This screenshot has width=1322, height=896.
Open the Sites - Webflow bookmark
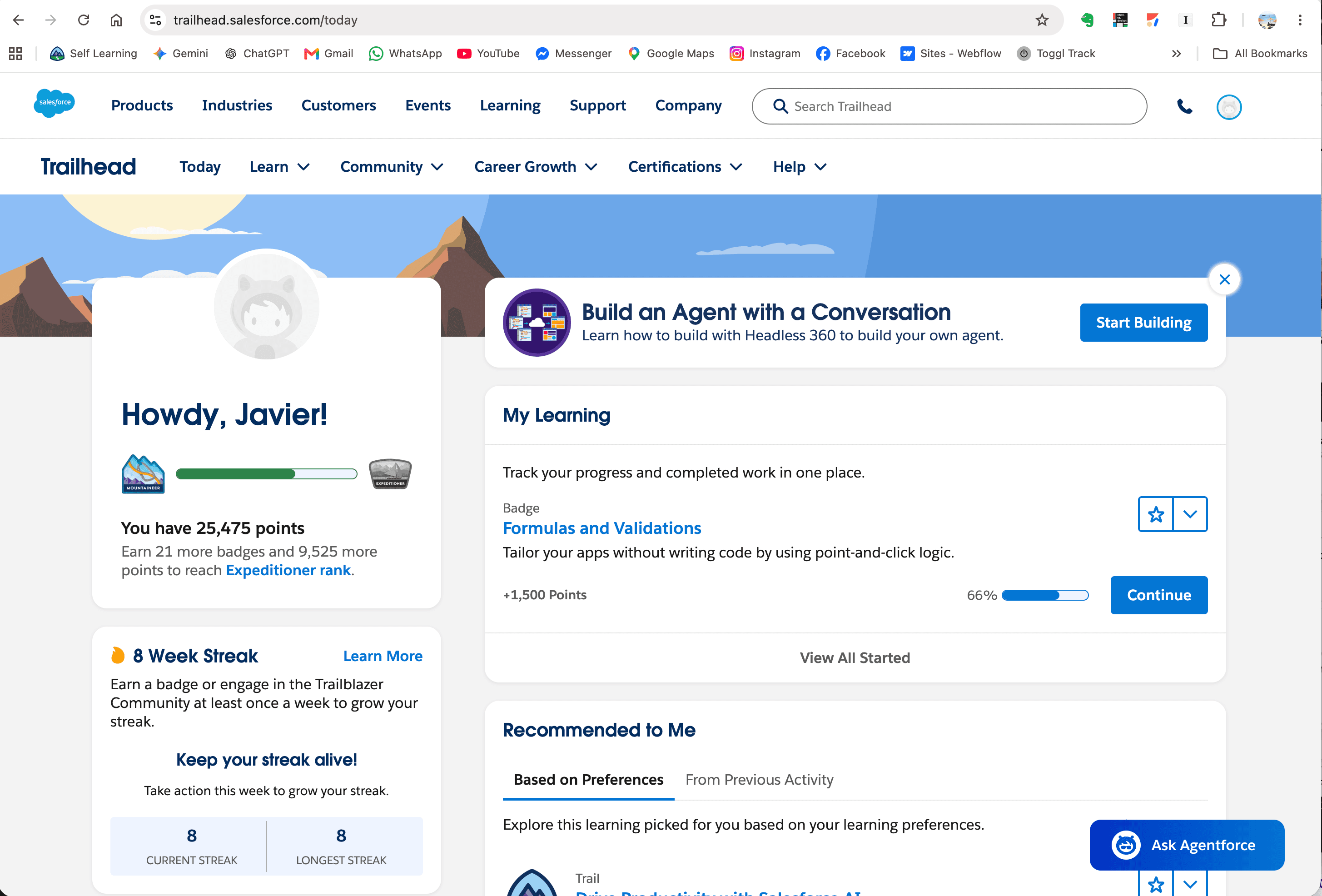tap(951, 54)
